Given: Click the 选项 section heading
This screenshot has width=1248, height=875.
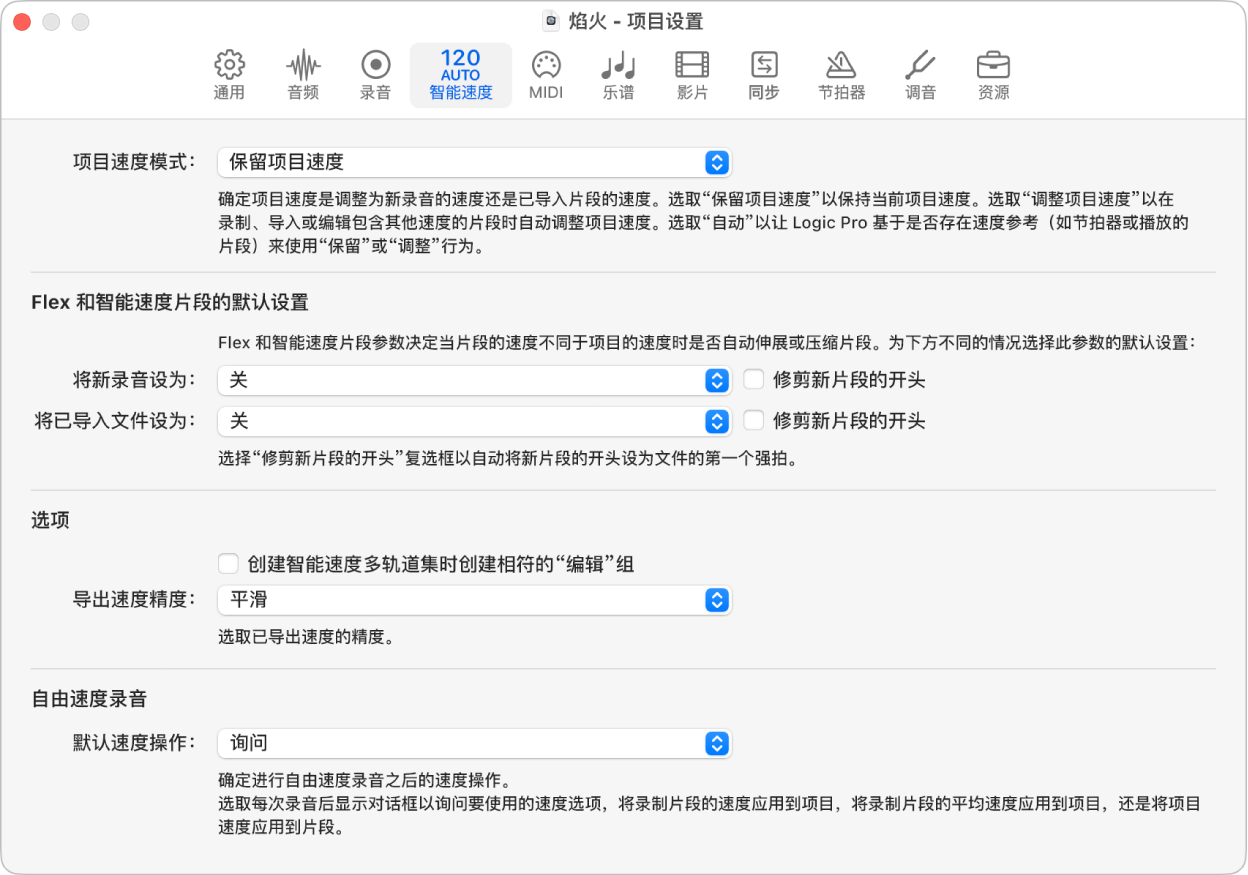Looking at the screenshot, I should [x=51, y=520].
